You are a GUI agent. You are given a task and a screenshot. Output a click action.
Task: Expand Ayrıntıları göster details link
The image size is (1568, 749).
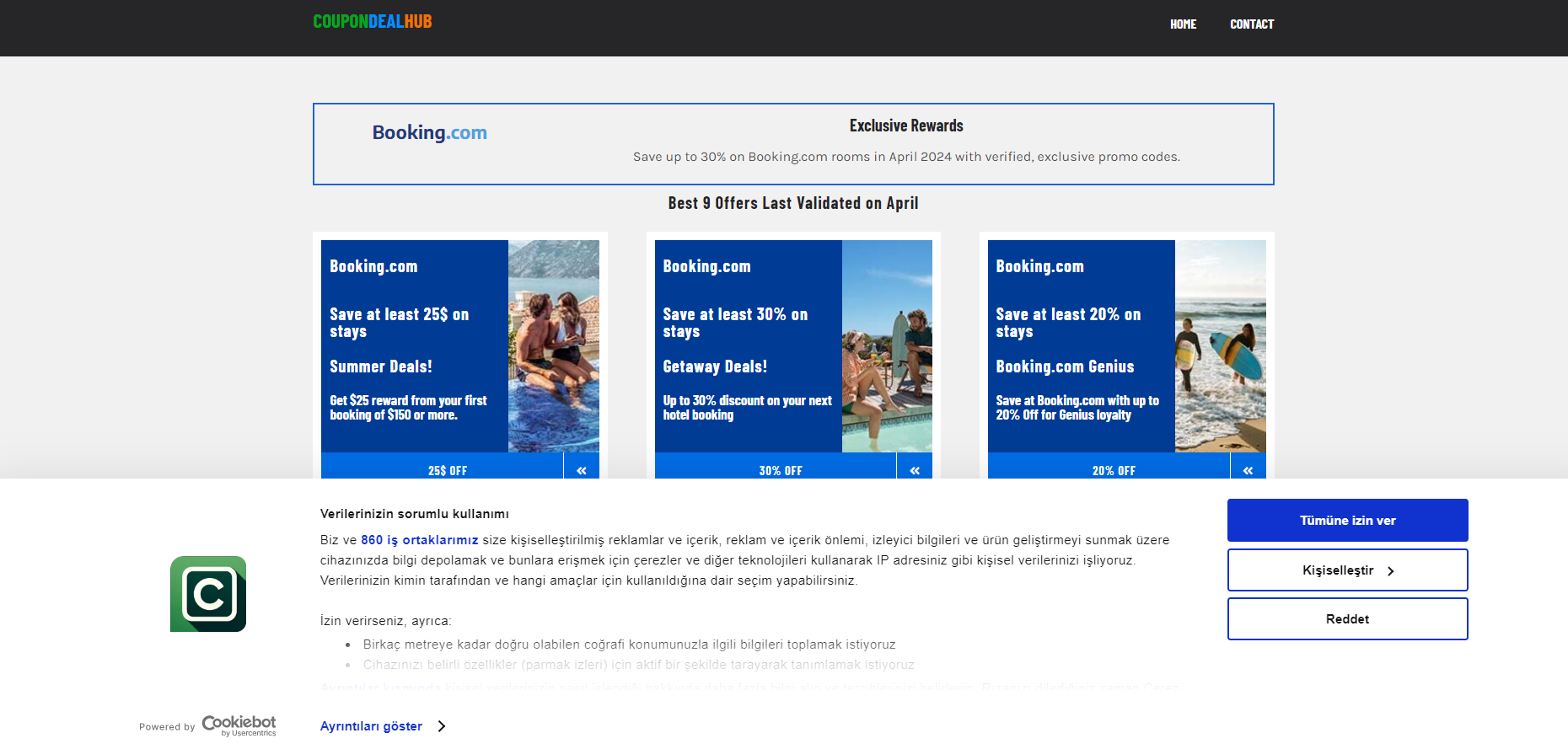point(383,726)
